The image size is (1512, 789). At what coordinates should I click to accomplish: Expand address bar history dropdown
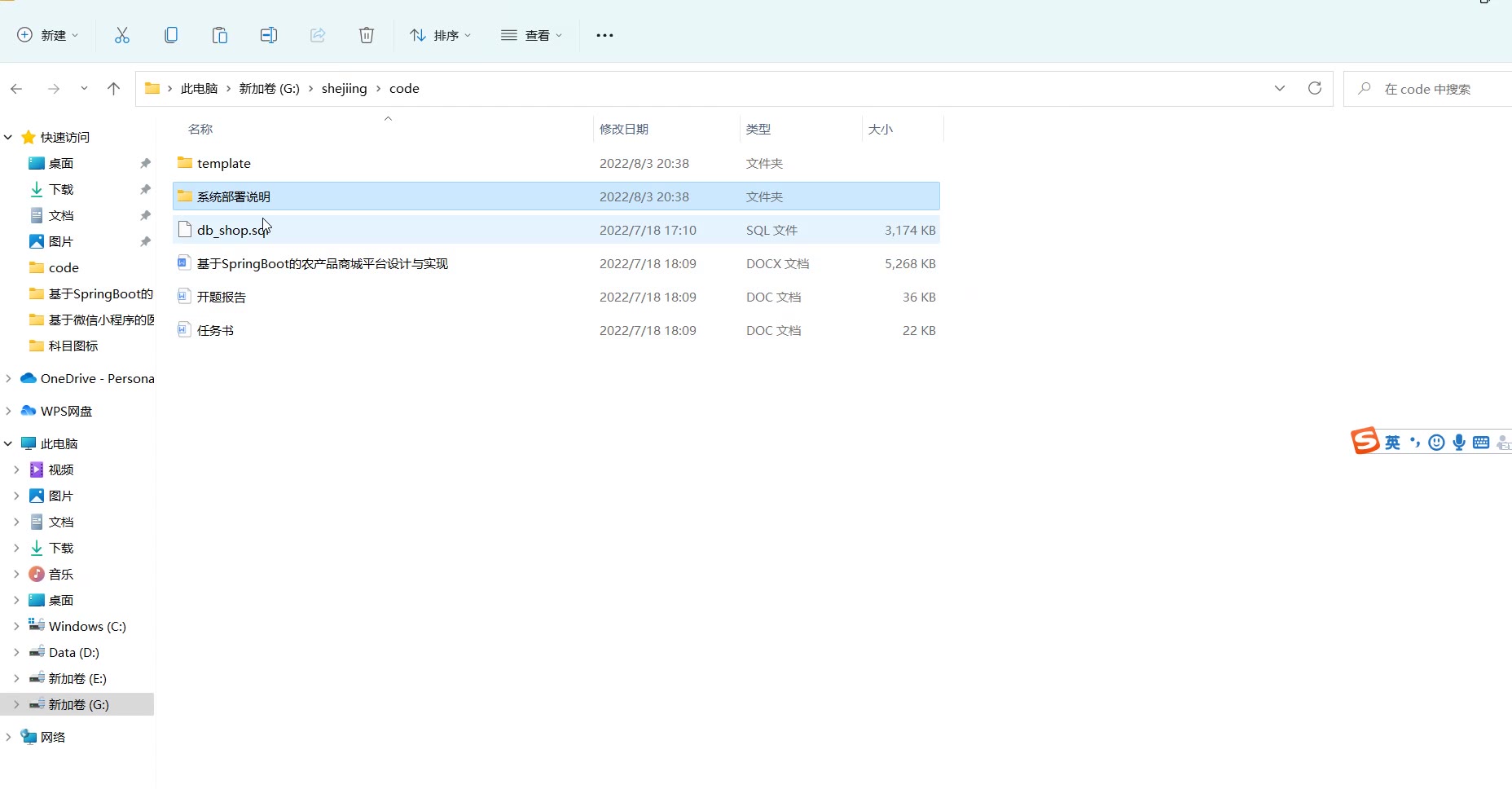click(1280, 88)
